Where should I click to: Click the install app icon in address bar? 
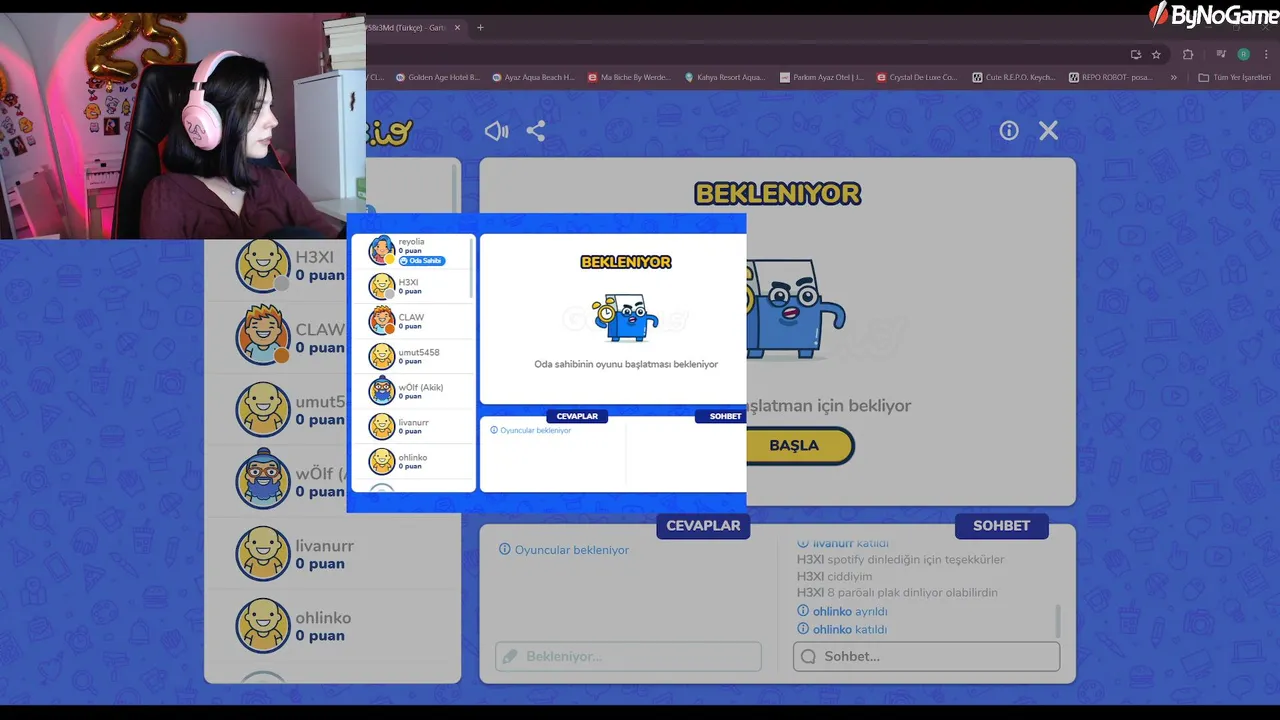tap(1135, 54)
